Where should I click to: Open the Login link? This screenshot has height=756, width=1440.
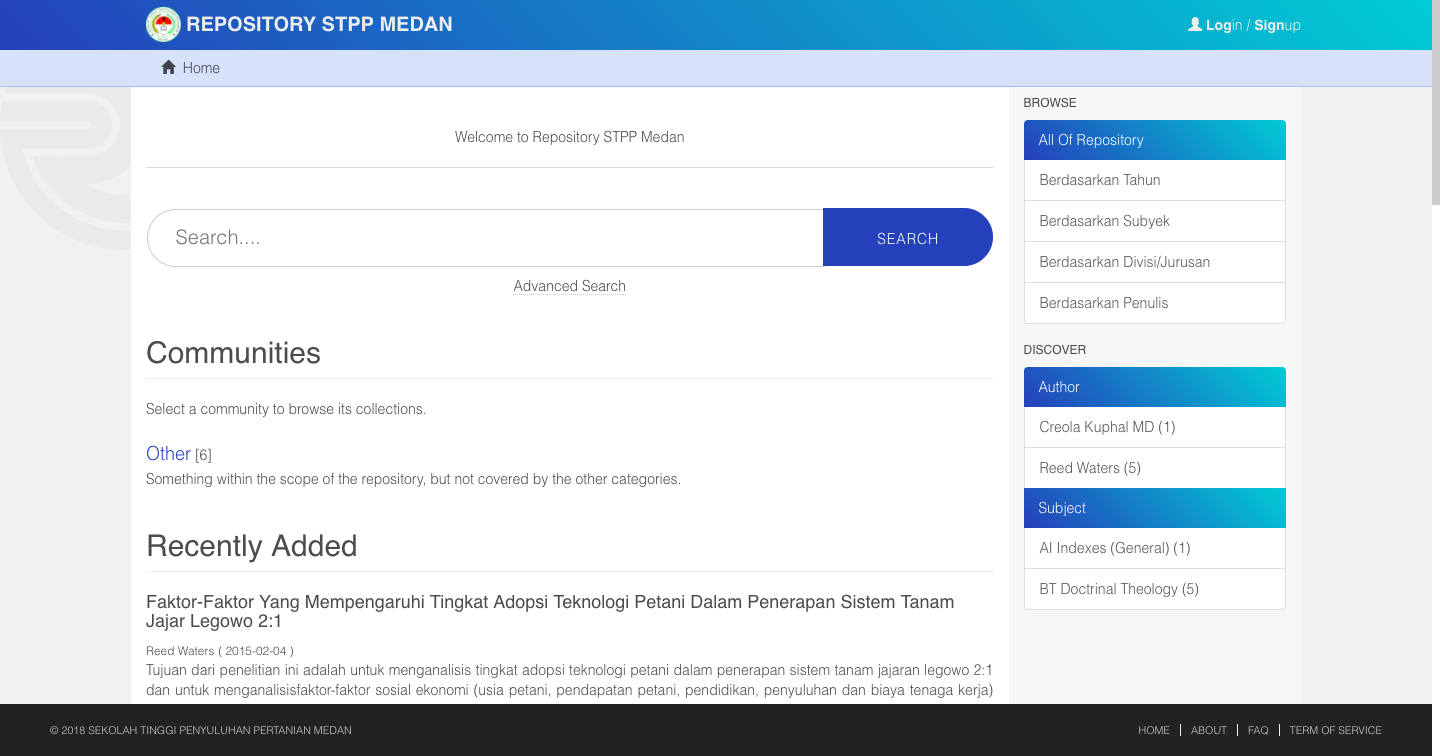pos(1224,25)
